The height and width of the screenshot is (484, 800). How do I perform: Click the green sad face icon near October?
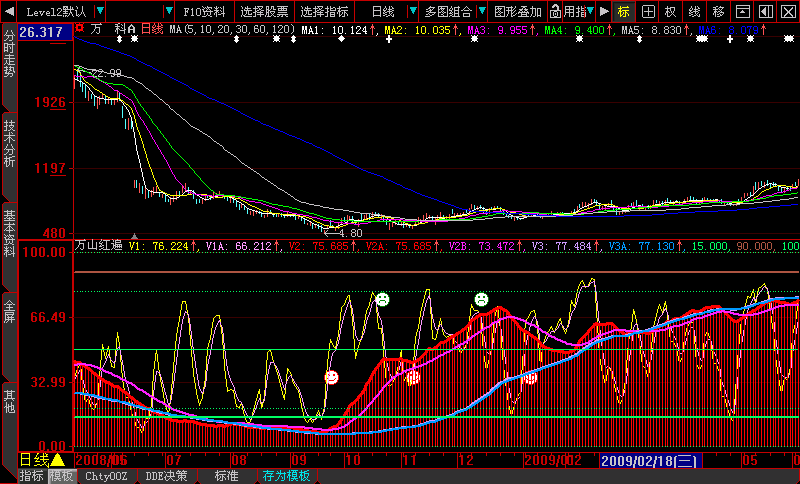[x=383, y=299]
